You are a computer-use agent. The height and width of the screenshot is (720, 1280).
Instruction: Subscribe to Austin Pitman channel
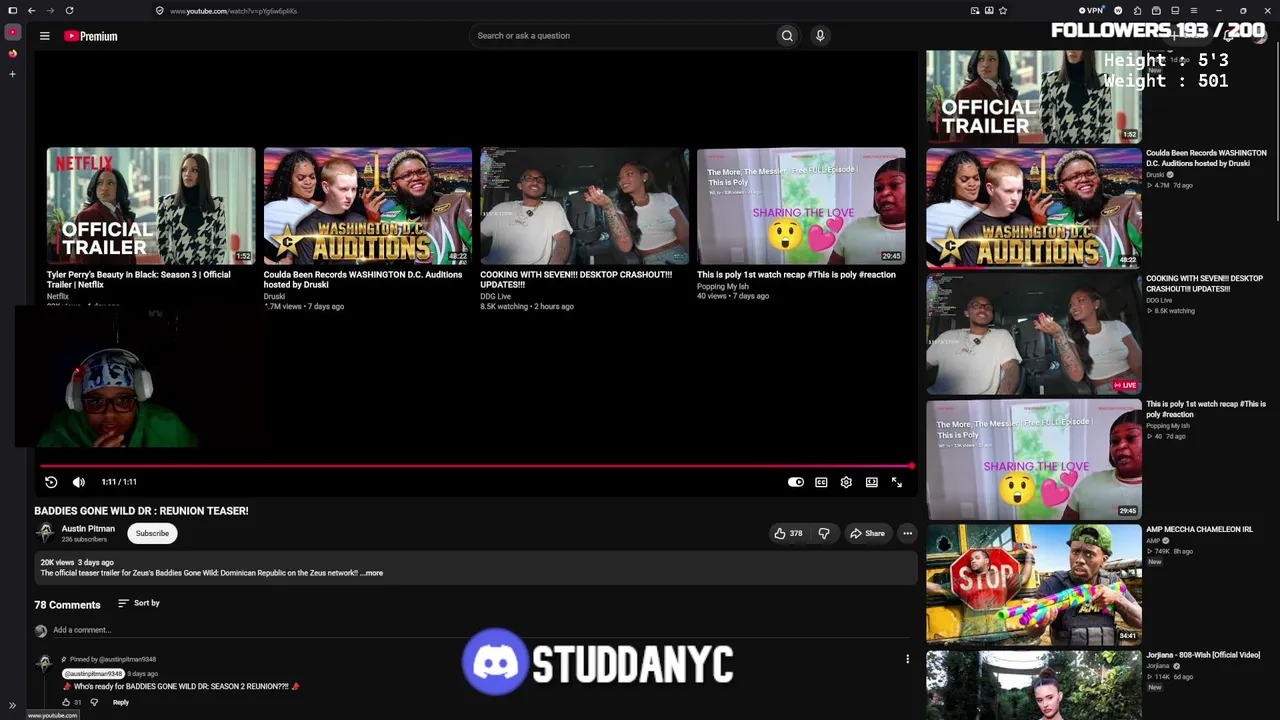[x=152, y=533]
